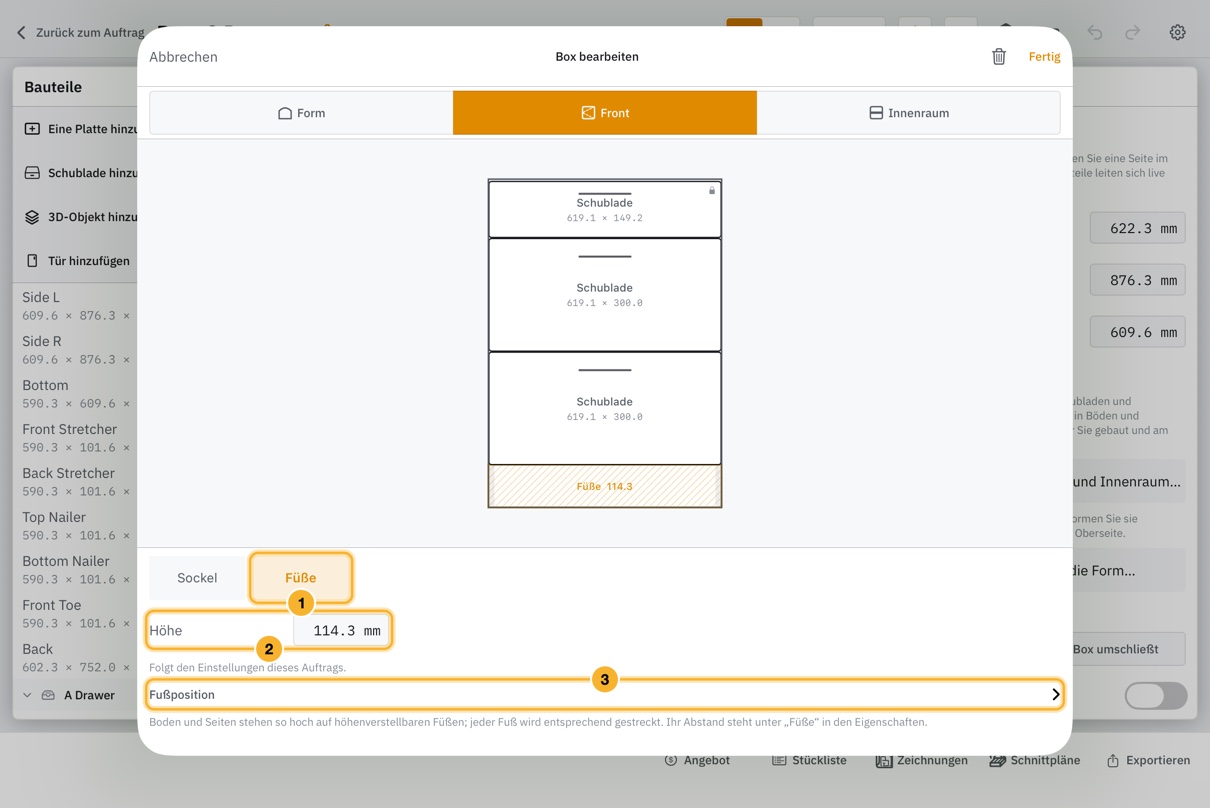Select the Füße 114.3 area in the preview
Viewport: 1210px width, 808px height.
(605, 486)
